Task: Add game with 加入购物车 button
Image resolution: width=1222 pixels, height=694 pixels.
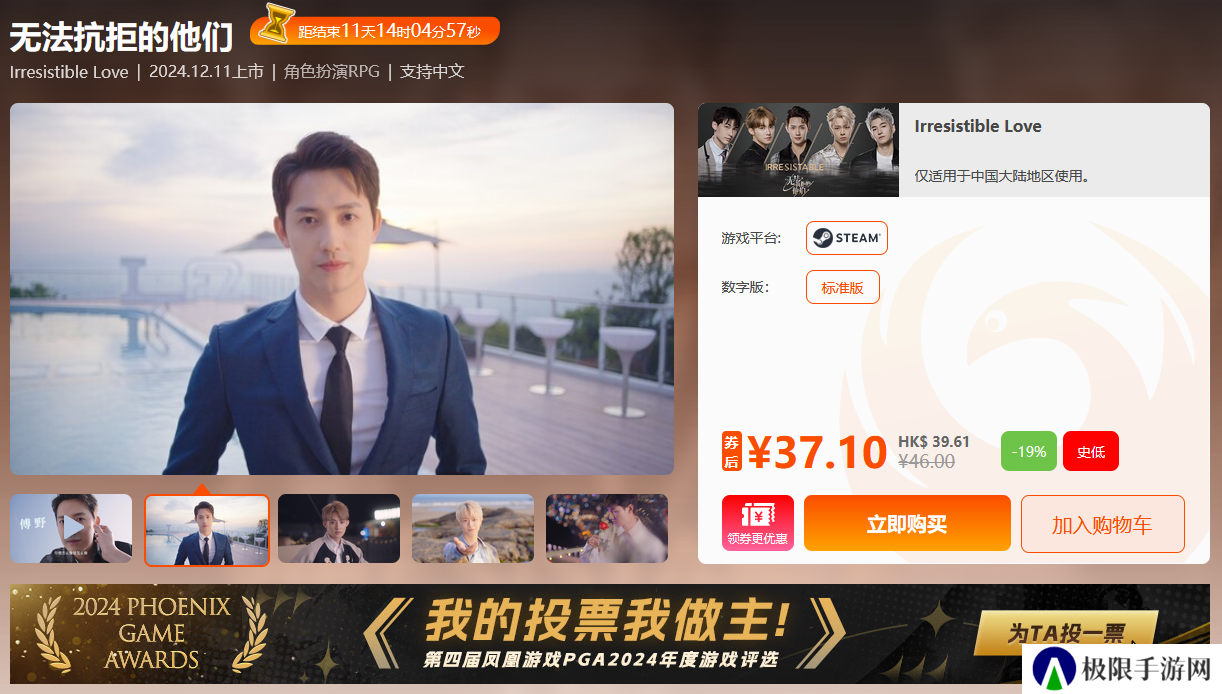Action: point(1102,523)
